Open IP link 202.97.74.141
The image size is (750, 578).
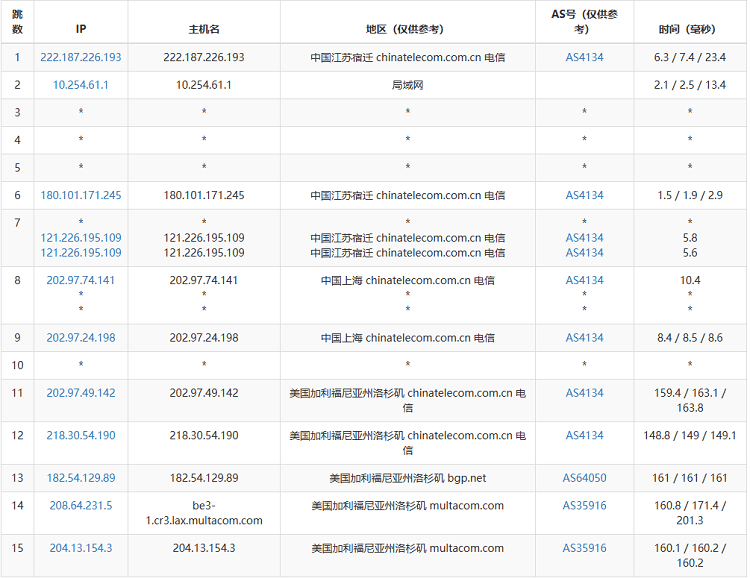coord(81,280)
